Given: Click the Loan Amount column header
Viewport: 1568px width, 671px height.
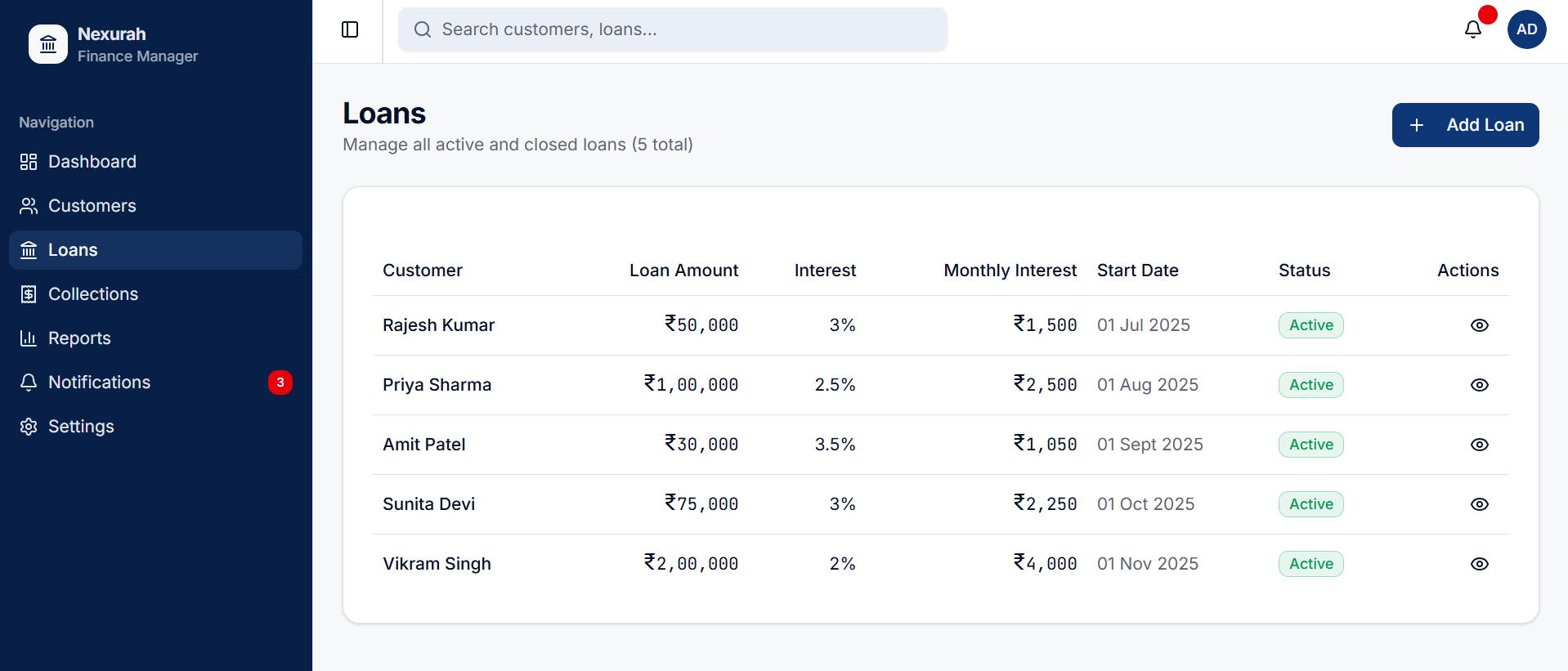Looking at the screenshot, I should click(x=683, y=271).
